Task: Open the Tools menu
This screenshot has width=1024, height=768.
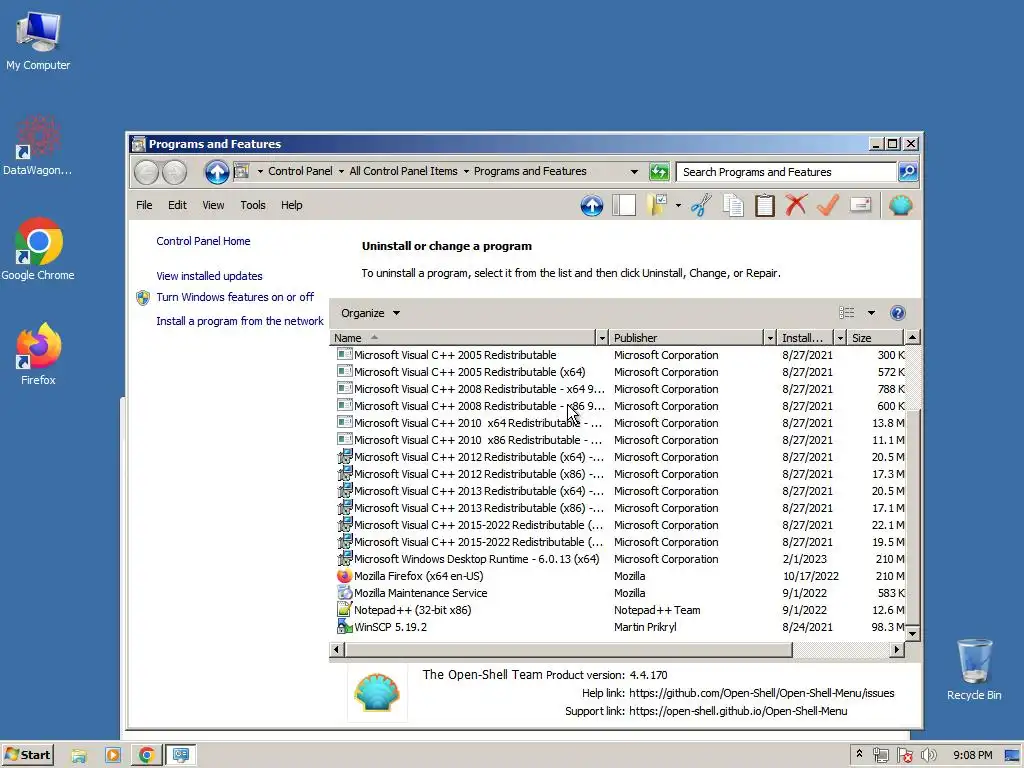Action: [x=253, y=205]
